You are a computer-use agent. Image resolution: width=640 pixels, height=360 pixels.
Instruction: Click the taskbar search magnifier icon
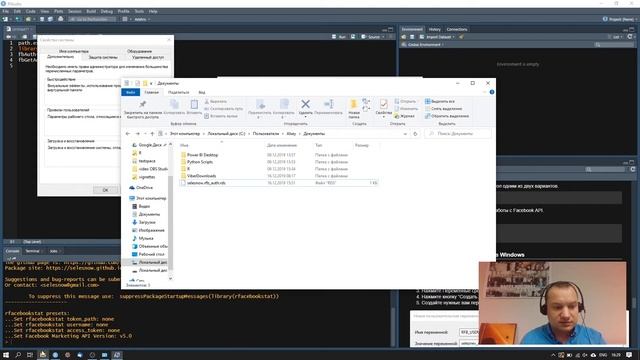[18, 355]
